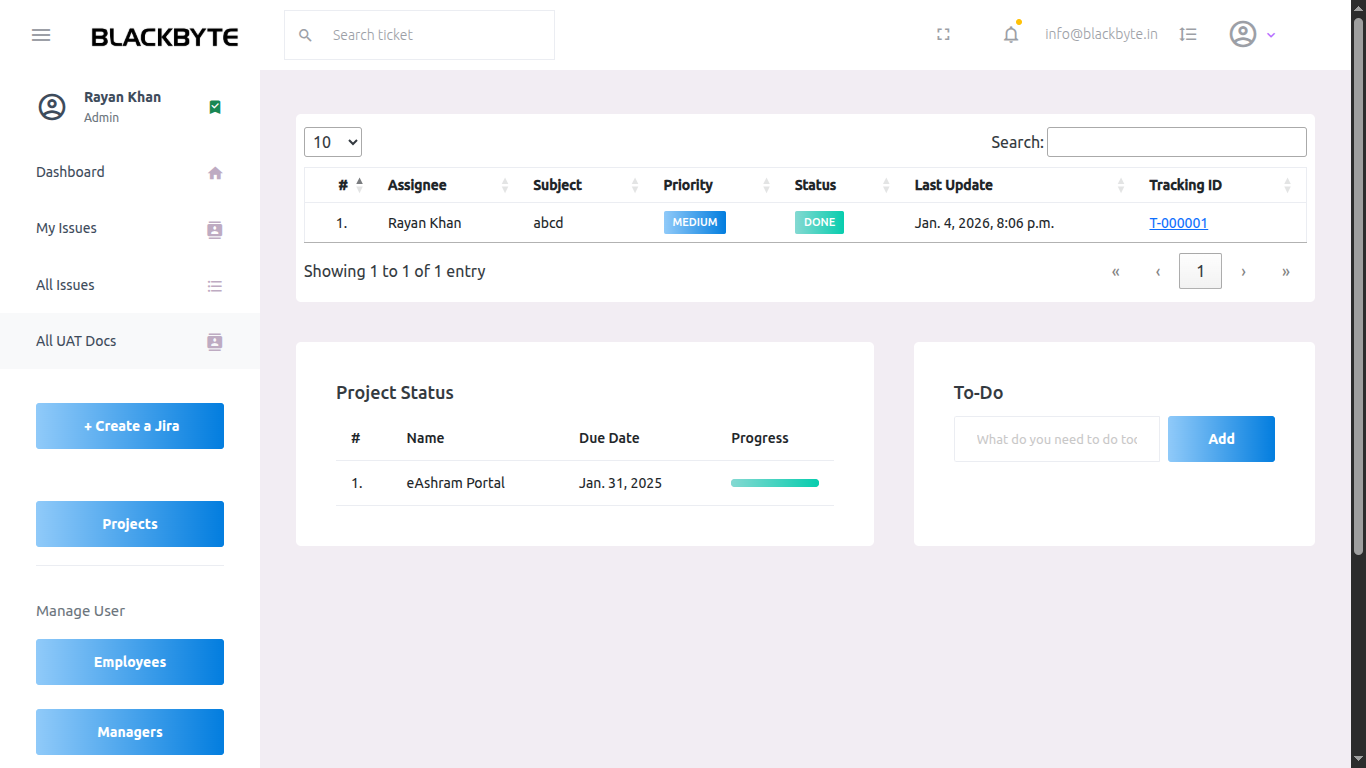The height and width of the screenshot is (768, 1366).
Task: Click the MEDIUM priority badge
Action: [x=695, y=222]
